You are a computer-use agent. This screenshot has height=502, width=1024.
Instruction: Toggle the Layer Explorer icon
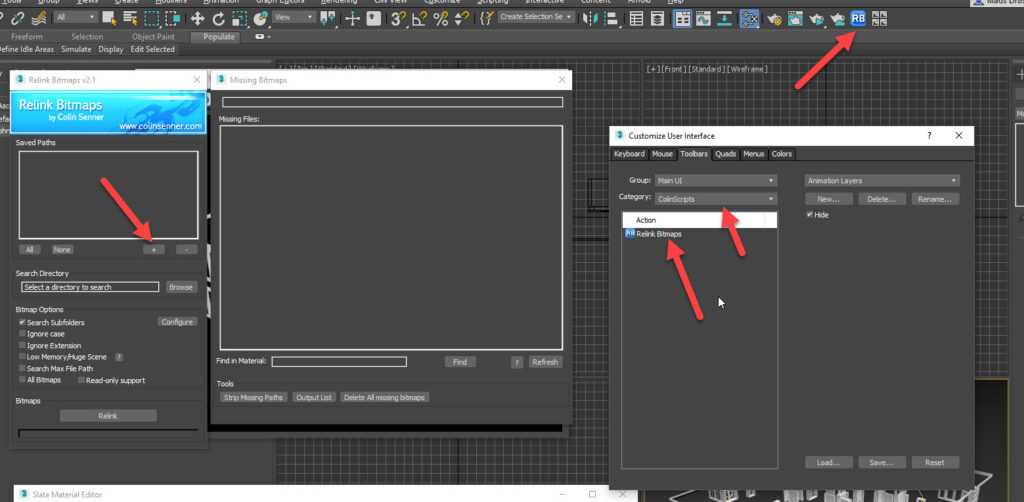[x=658, y=19]
